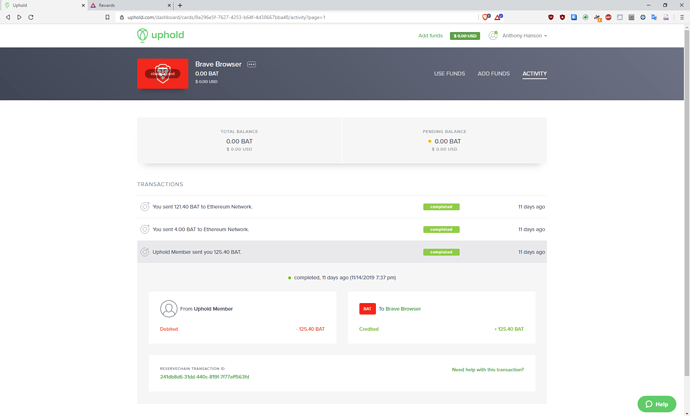
Task: Click the blue round extension icon
Action: [x=642, y=17]
